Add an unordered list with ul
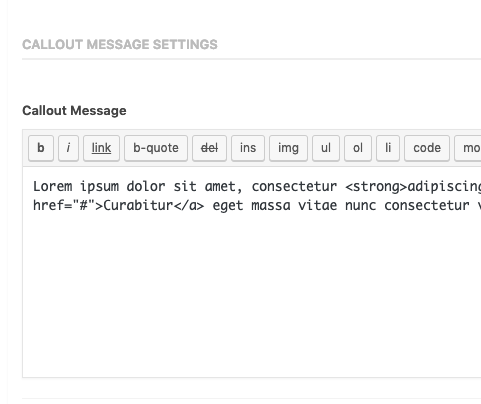Screen dimensions: 481x404 click(x=326, y=148)
